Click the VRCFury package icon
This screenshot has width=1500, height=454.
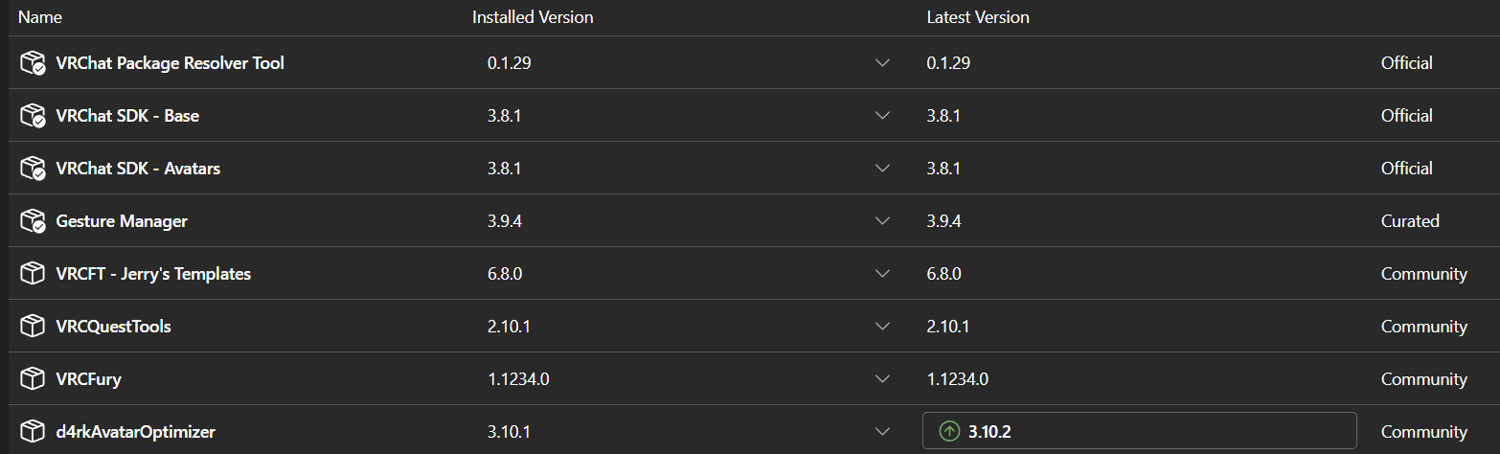(x=33, y=379)
